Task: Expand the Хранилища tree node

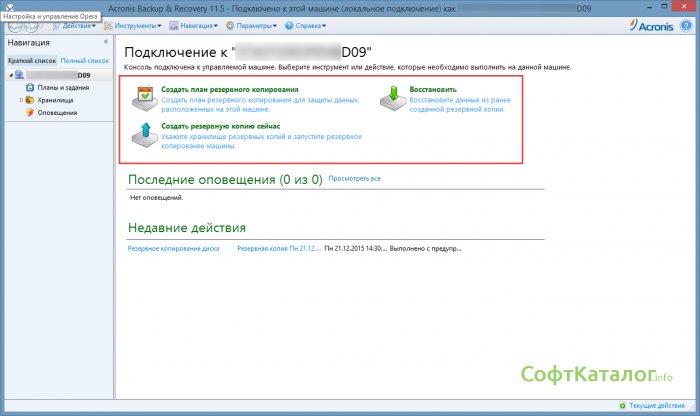Action: (x=20, y=100)
